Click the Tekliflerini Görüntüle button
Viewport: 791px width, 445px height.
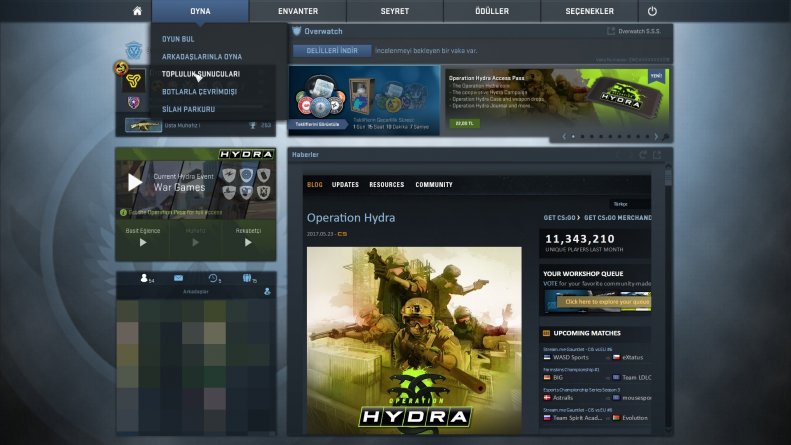click(317, 124)
